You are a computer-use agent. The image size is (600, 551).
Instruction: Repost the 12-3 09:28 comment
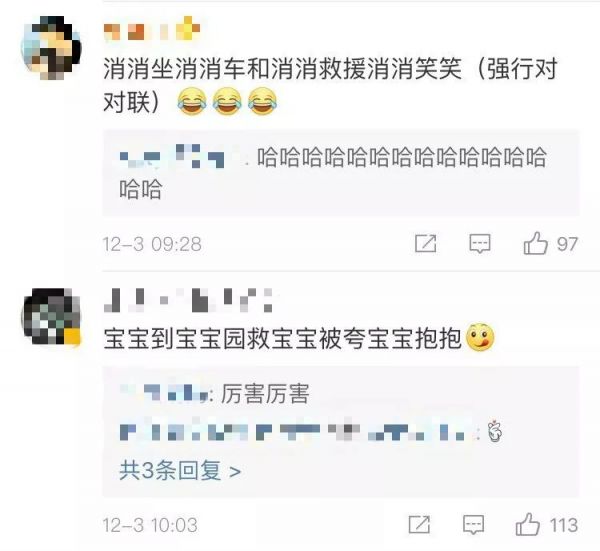[426, 243]
